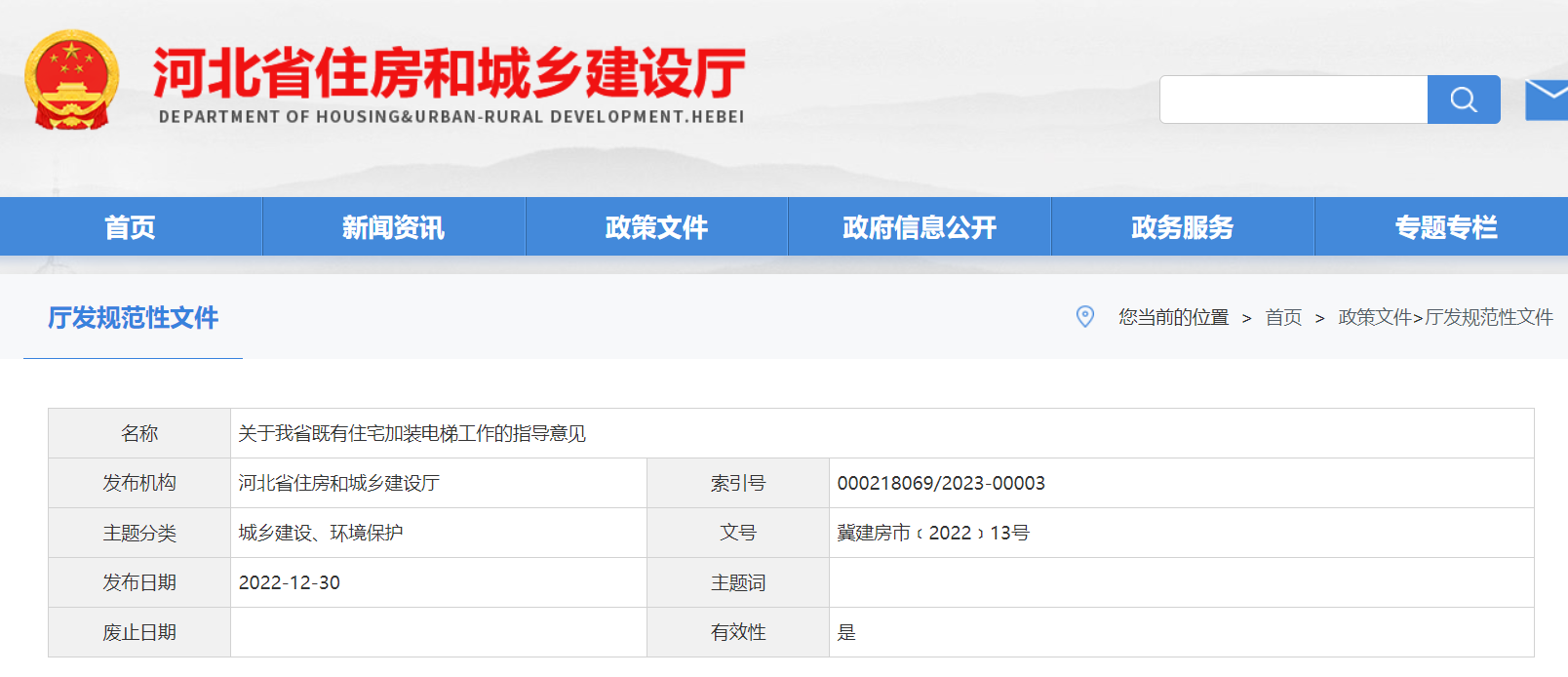The height and width of the screenshot is (677, 1568).
Task: Select 政策文件 in the navigation bar
Action: [656, 227]
